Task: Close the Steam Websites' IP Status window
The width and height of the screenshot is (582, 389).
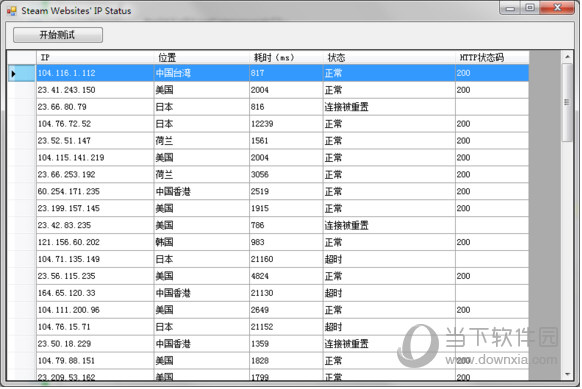Action: tap(557, 8)
